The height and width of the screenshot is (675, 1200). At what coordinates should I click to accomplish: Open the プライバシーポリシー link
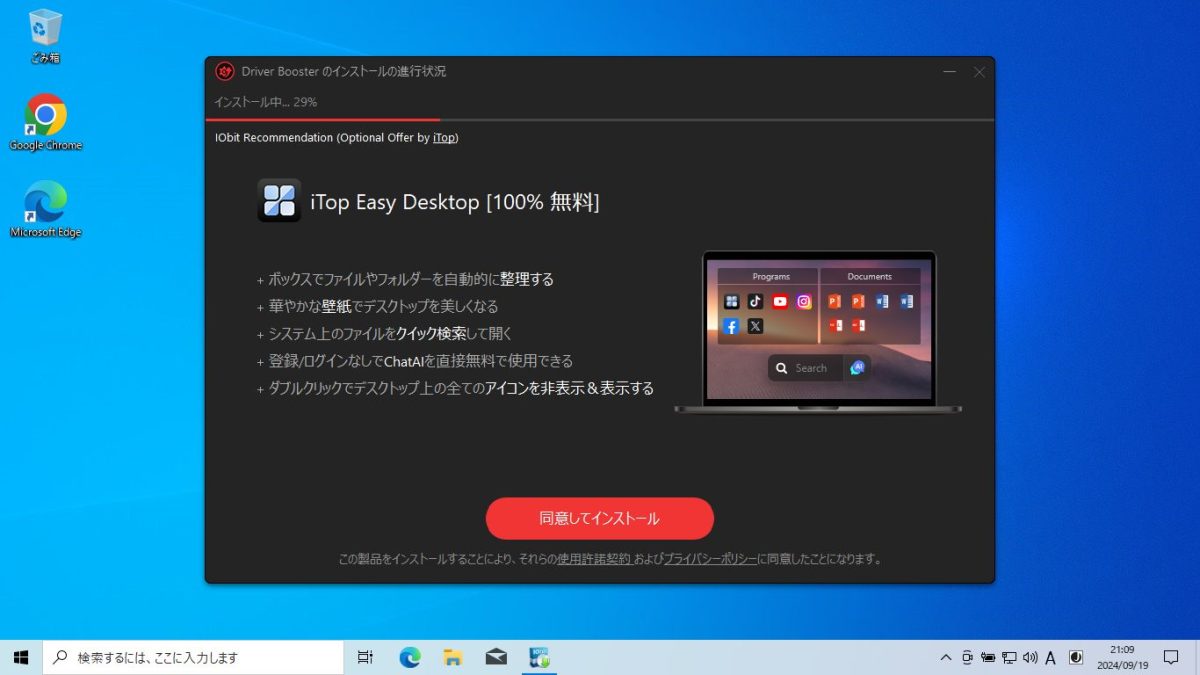tap(710, 560)
